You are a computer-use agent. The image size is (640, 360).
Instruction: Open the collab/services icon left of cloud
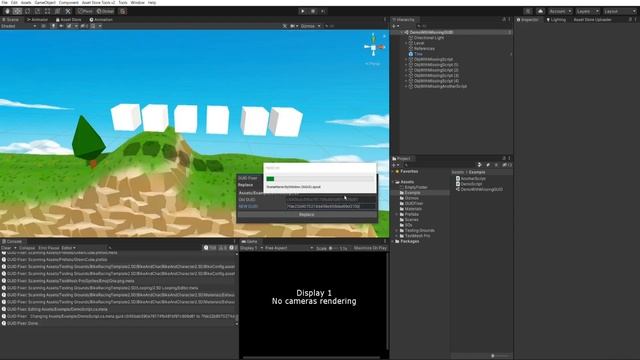[528, 11]
